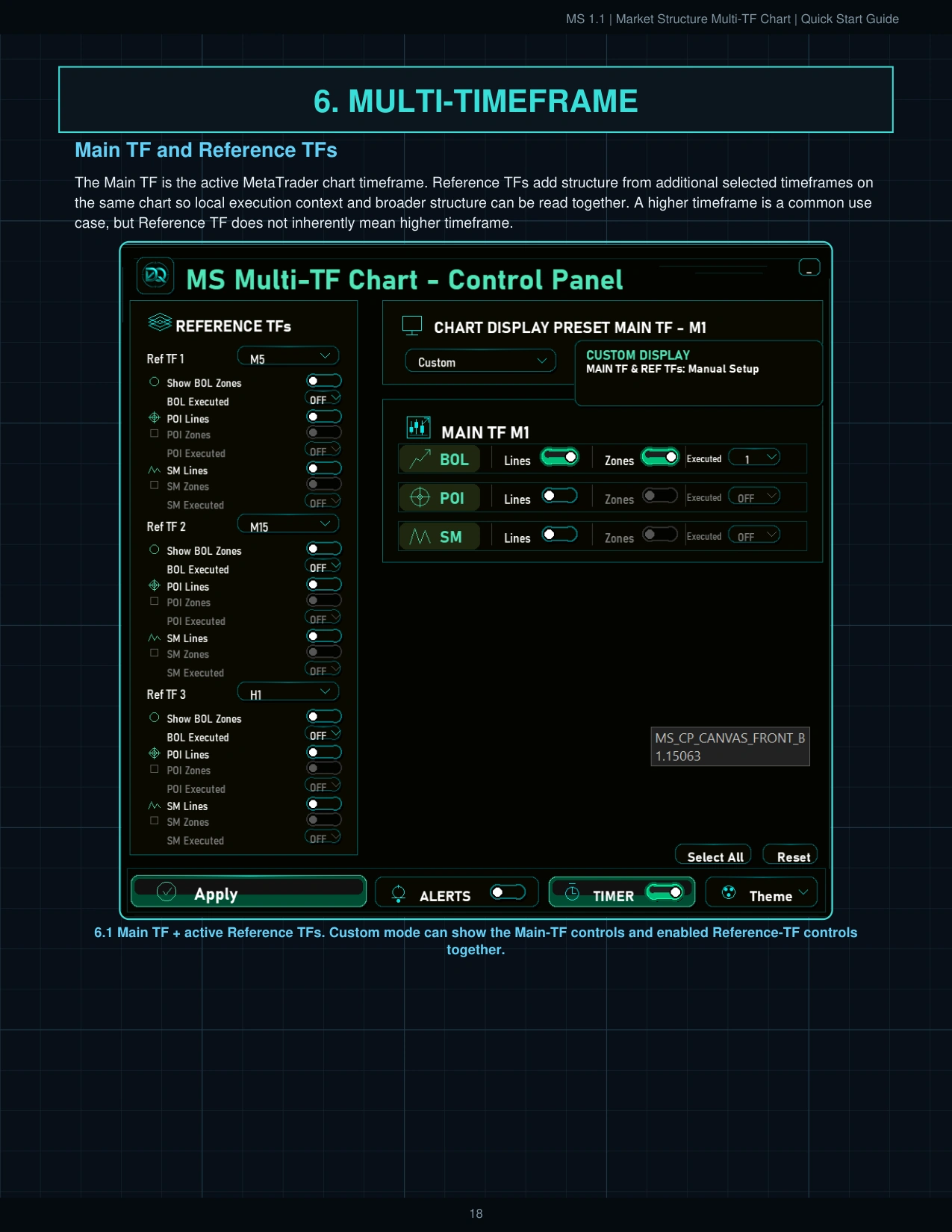Click Ref TF 3 POI Lines crosshair icon
This screenshot has height=1232, width=952.
(x=155, y=753)
